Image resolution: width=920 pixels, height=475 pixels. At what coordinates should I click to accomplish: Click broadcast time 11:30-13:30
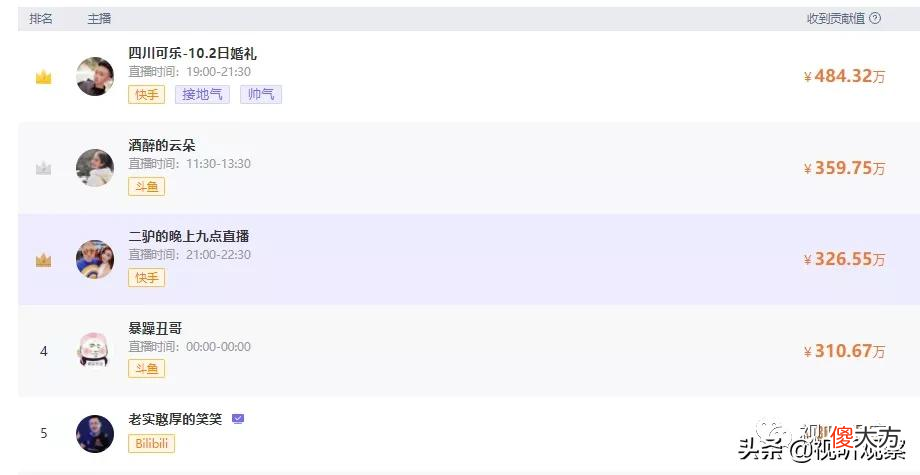(x=218, y=164)
